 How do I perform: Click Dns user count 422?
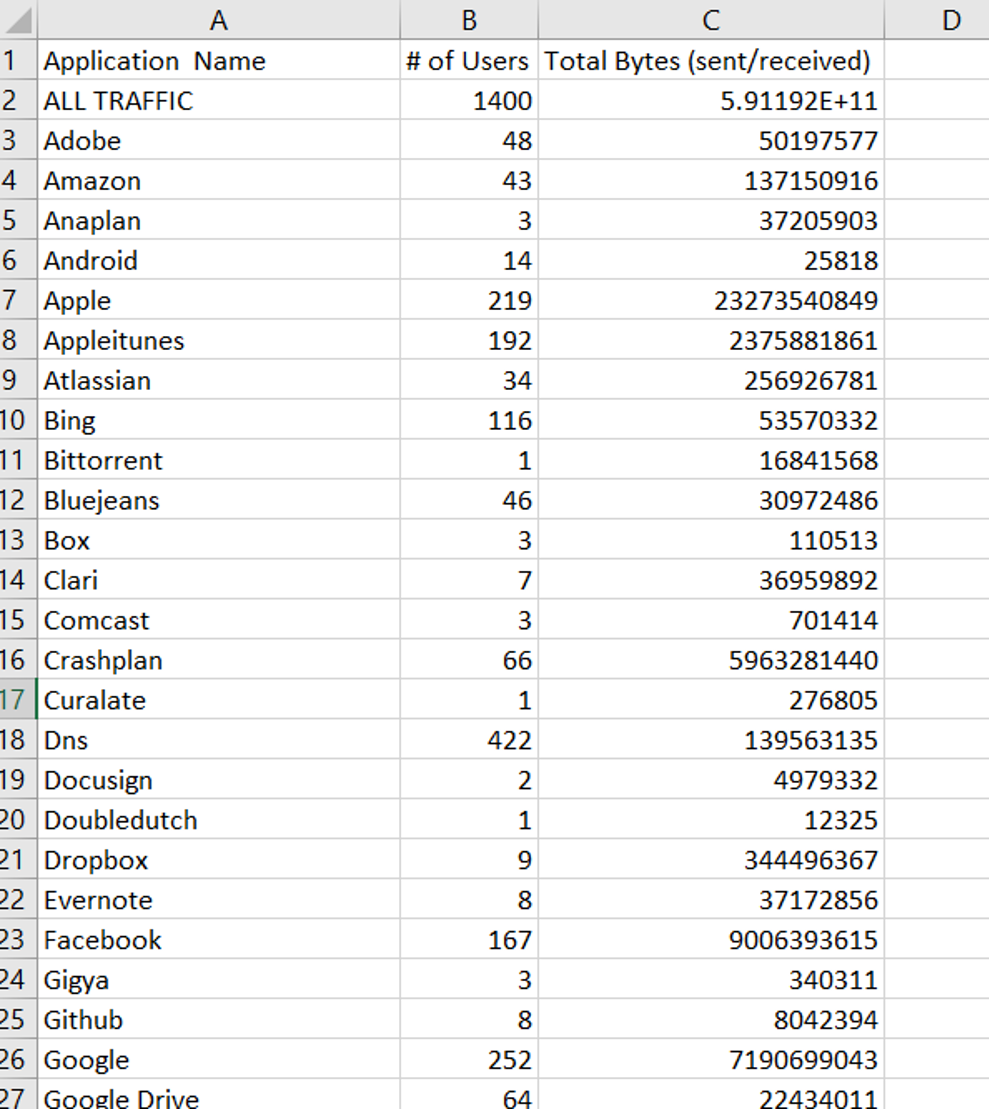[469, 740]
